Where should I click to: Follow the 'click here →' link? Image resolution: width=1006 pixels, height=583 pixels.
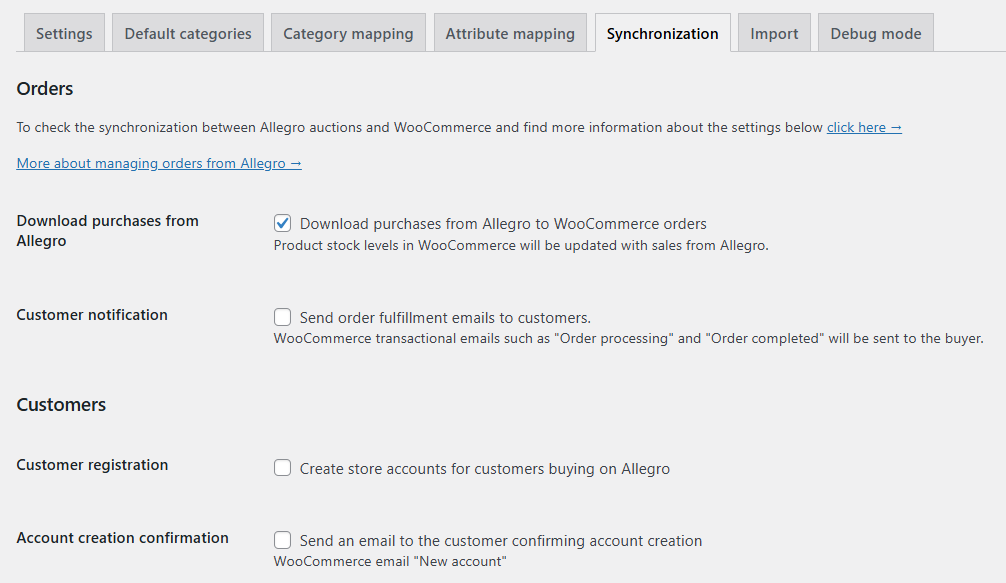click(864, 128)
